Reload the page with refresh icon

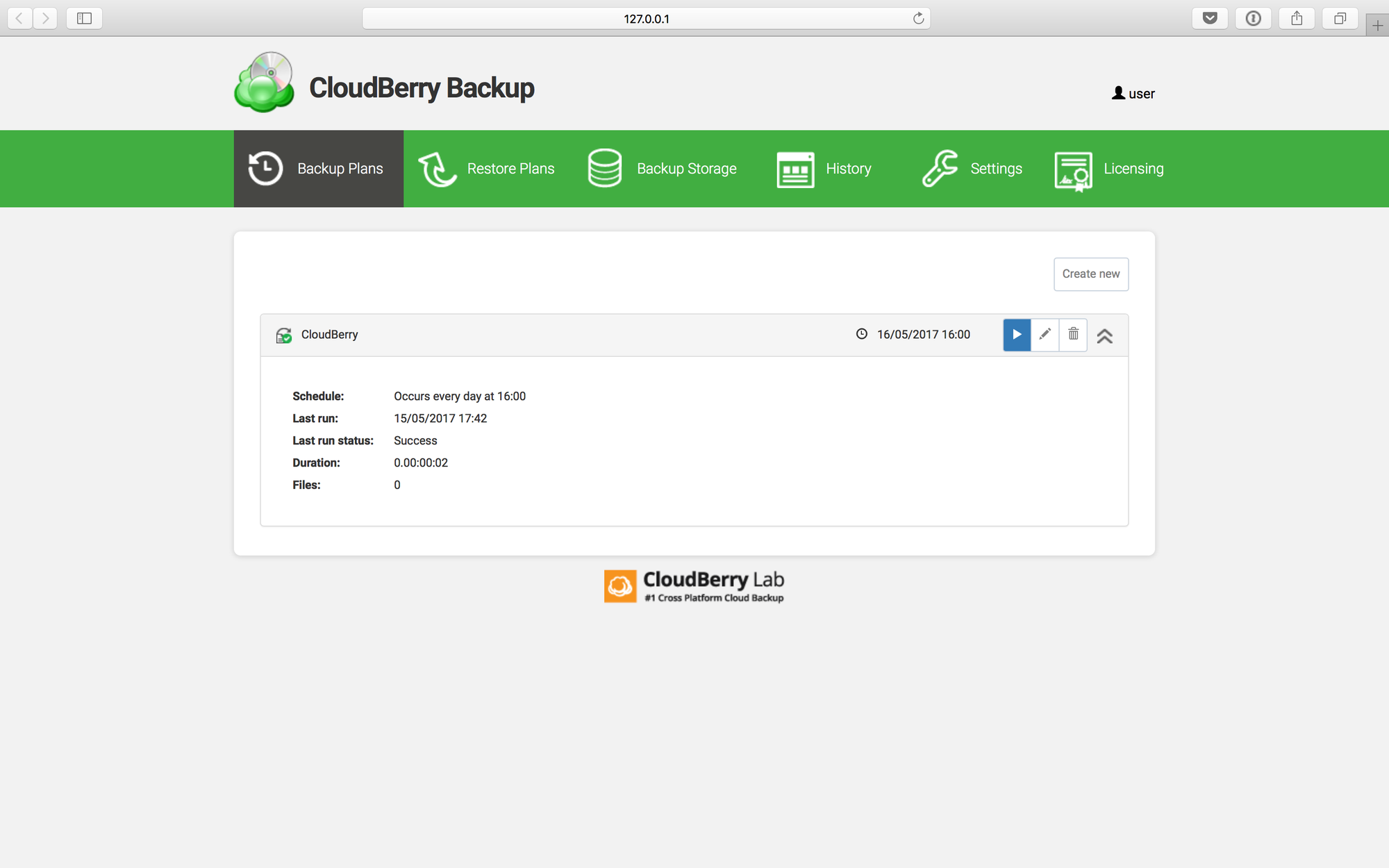[x=918, y=18]
